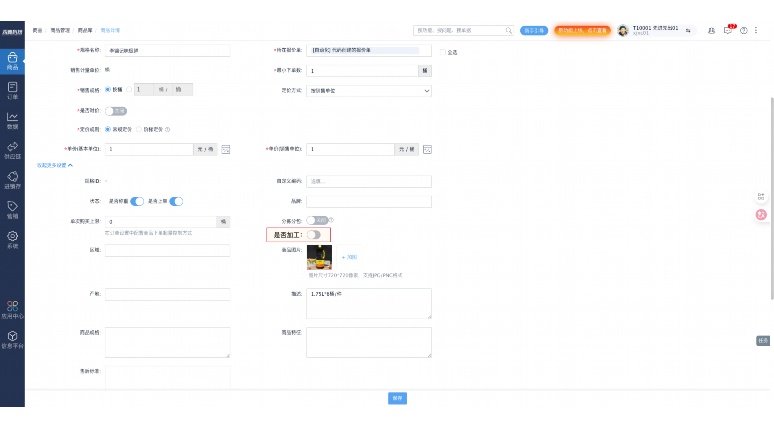
Task: Click the pink round assistant icon on right edge
Action: [x=761, y=214]
